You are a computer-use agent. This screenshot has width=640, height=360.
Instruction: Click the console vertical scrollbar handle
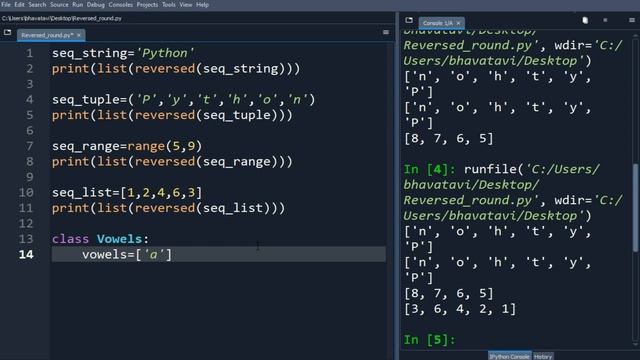pyautogui.click(x=636, y=208)
